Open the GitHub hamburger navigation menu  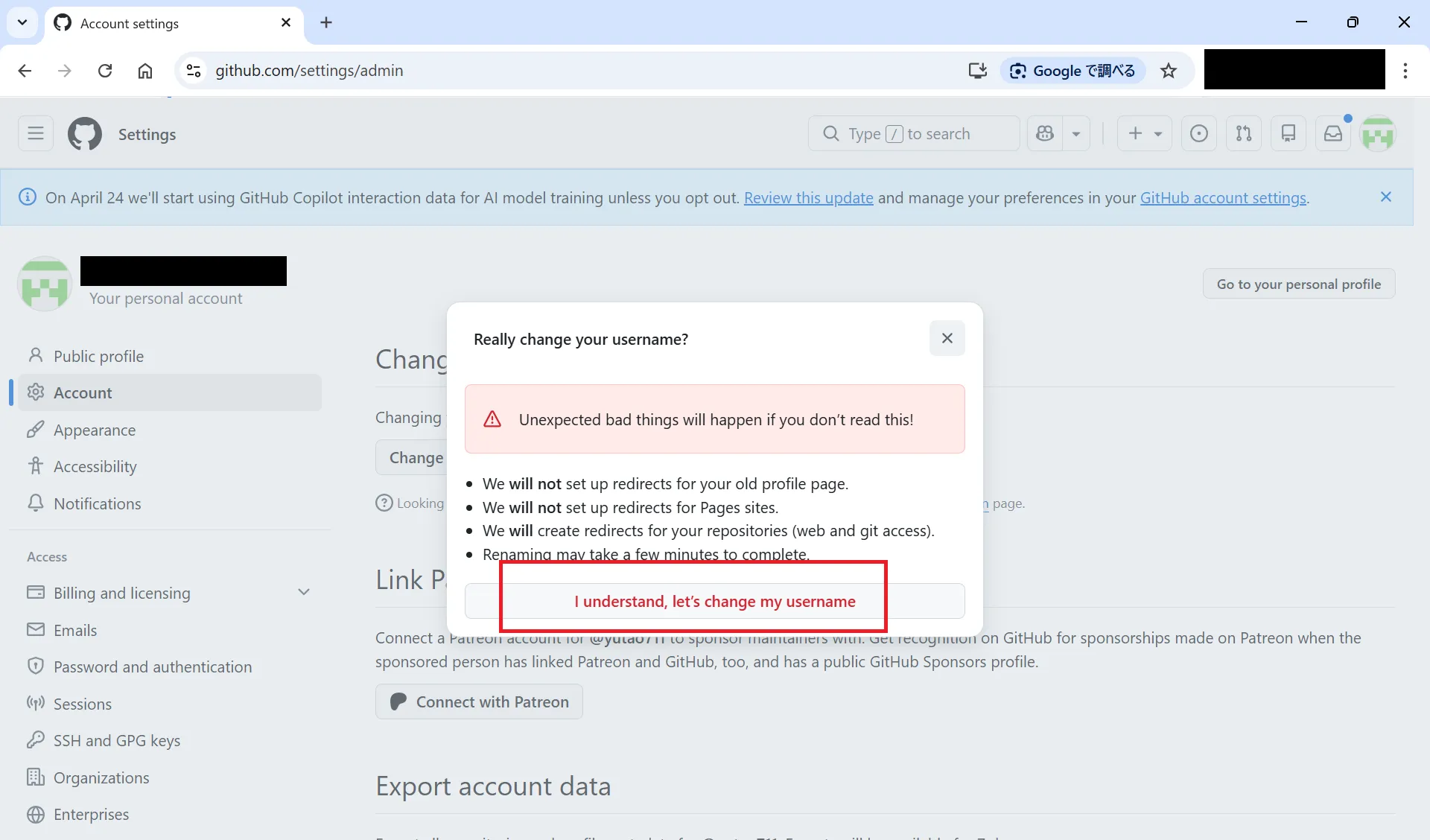36,134
